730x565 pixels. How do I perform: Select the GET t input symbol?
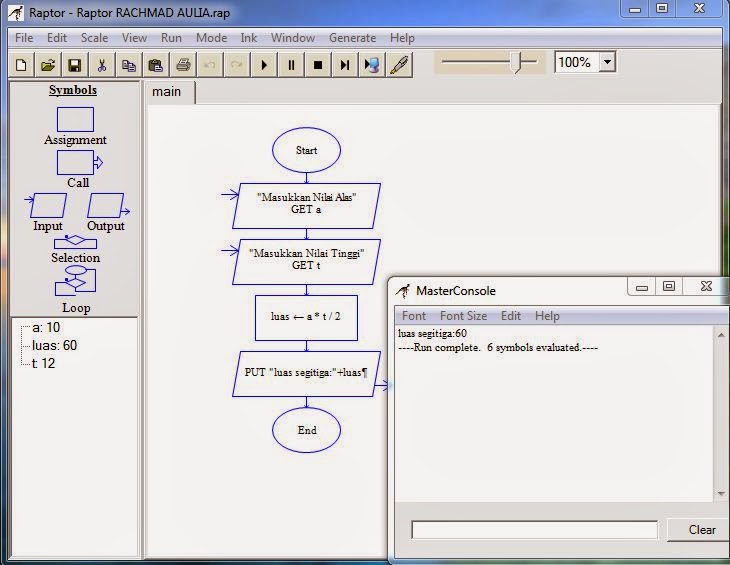point(306,262)
